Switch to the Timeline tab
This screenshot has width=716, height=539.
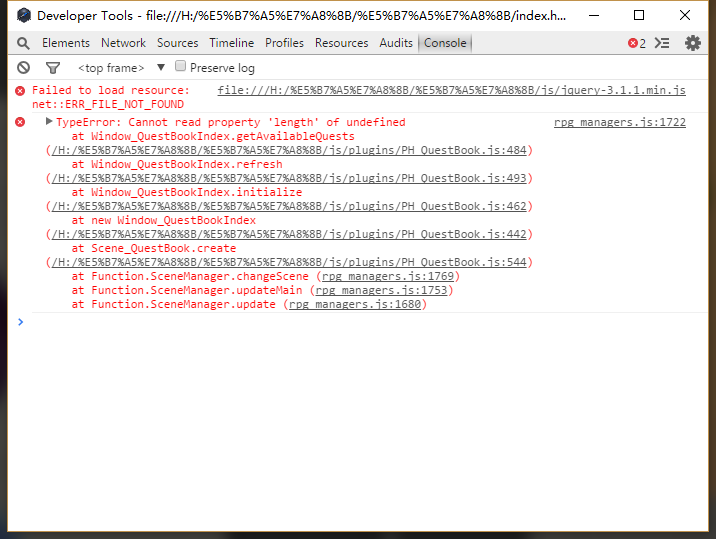click(x=232, y=43)
